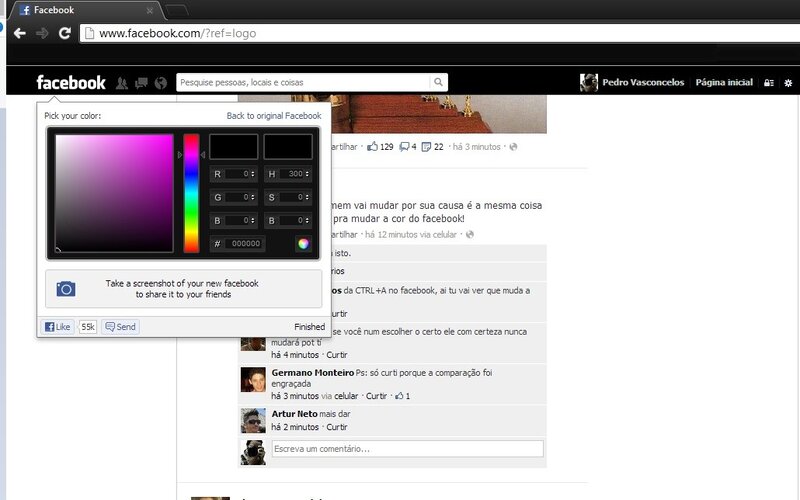Click the 55k like count box

point(88,327)
